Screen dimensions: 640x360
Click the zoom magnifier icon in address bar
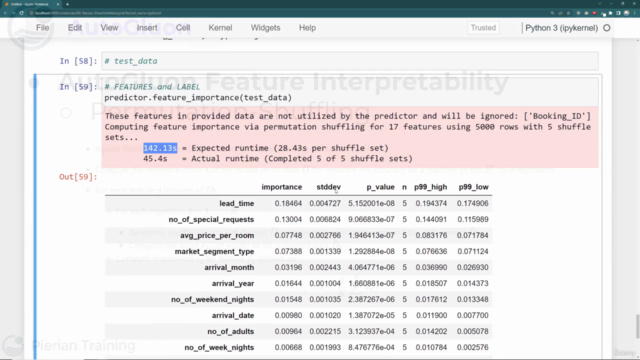552,13
